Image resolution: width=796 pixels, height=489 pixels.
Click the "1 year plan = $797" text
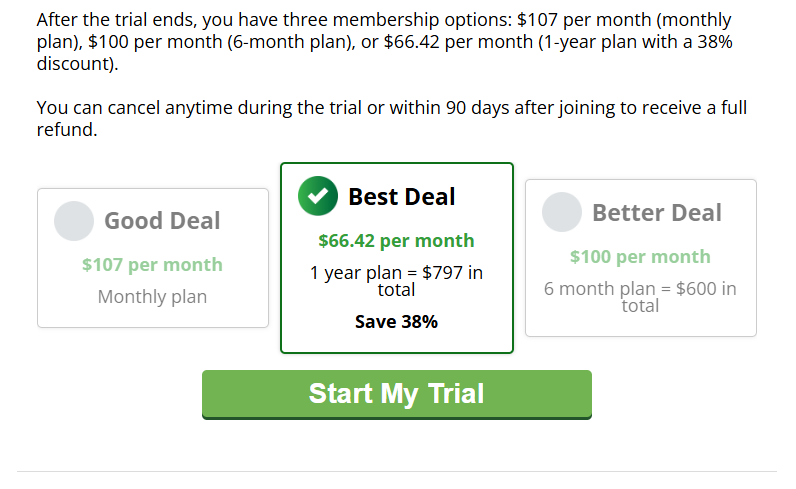(396, 273)
